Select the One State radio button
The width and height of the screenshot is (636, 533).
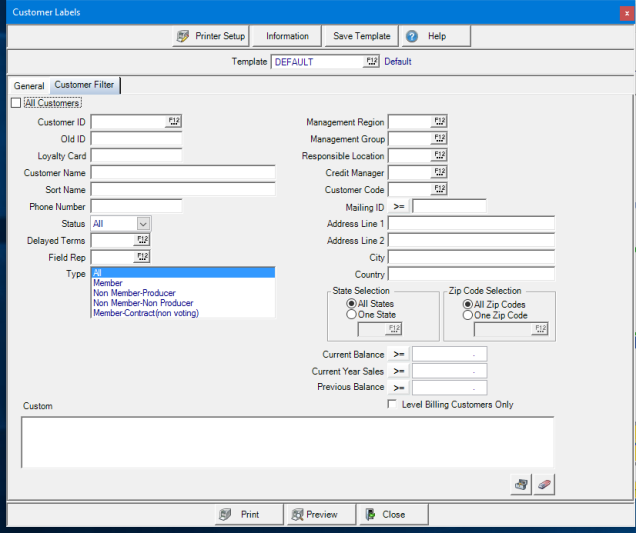351,314
